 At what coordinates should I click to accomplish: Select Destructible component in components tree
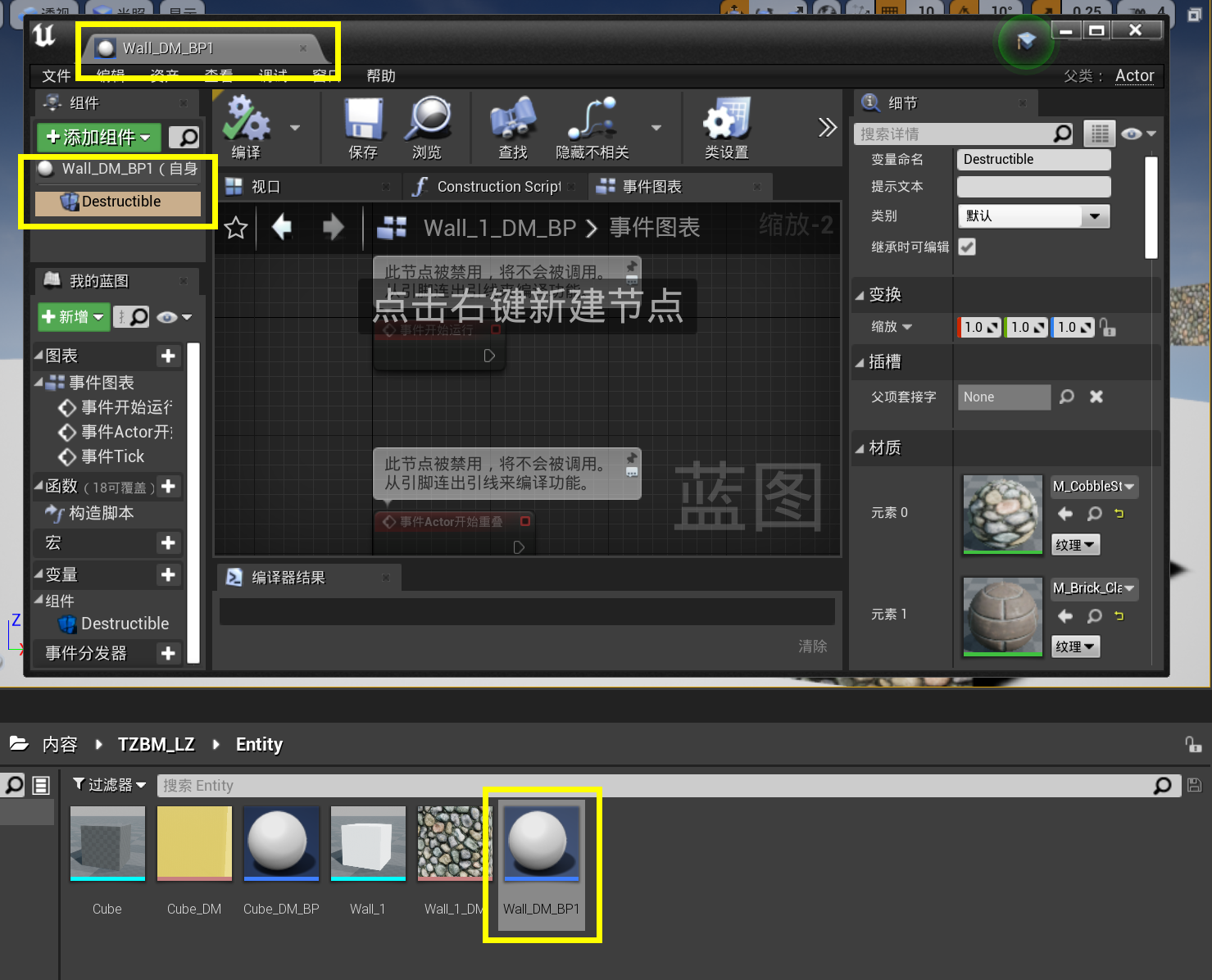[118, 202]
